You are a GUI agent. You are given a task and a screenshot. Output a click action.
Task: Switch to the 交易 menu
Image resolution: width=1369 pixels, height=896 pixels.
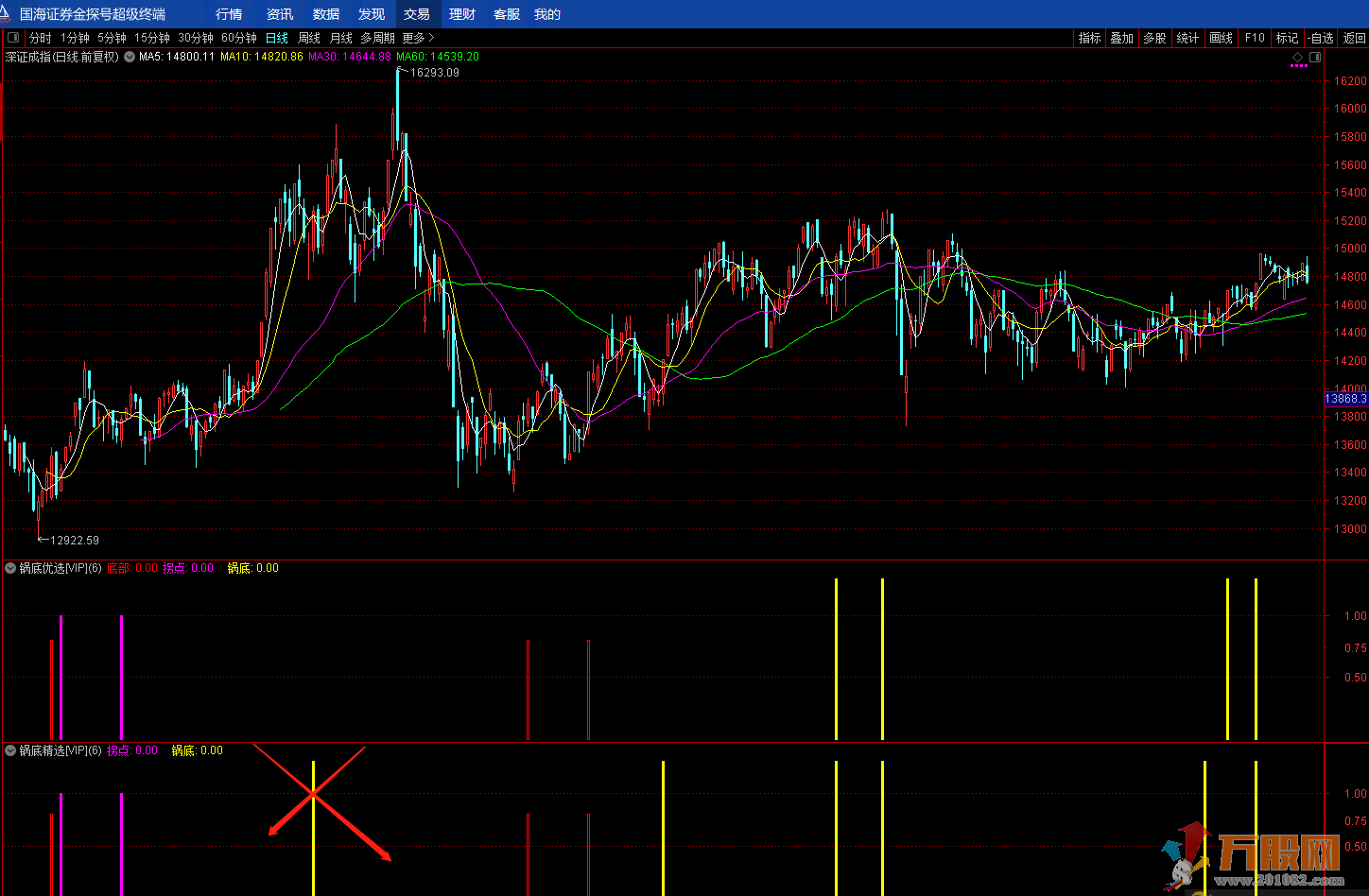pos(417,14)
